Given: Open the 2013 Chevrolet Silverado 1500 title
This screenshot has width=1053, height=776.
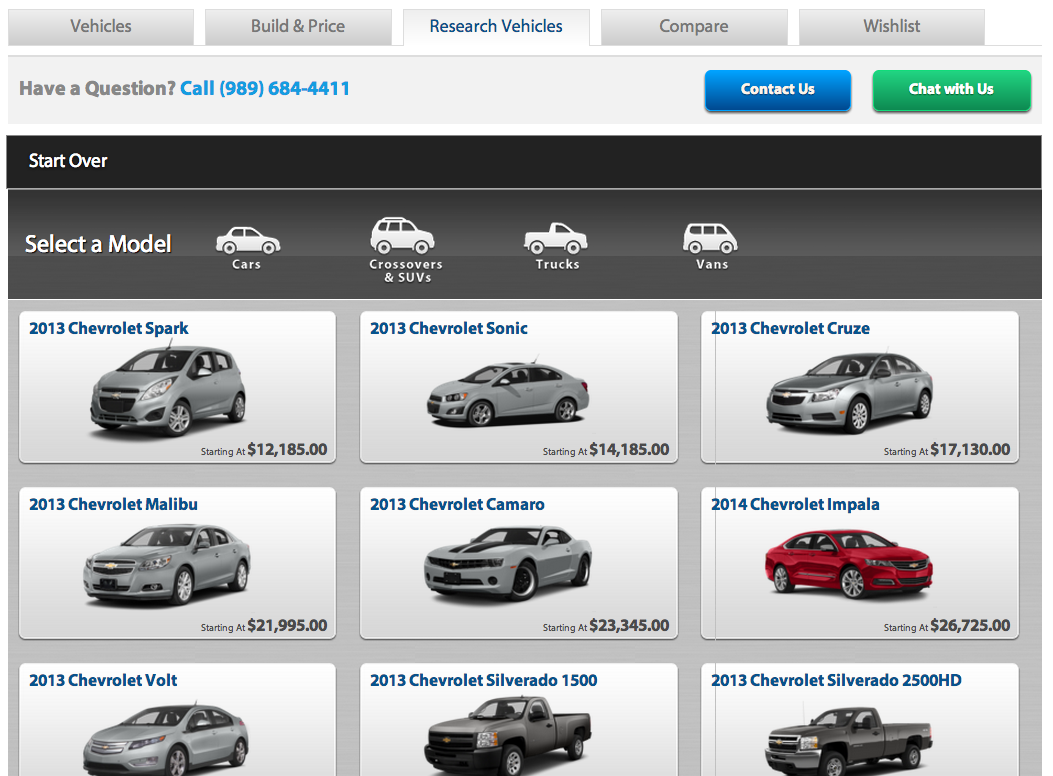Looking at the screenshot, I should click(x=484, y=680).
